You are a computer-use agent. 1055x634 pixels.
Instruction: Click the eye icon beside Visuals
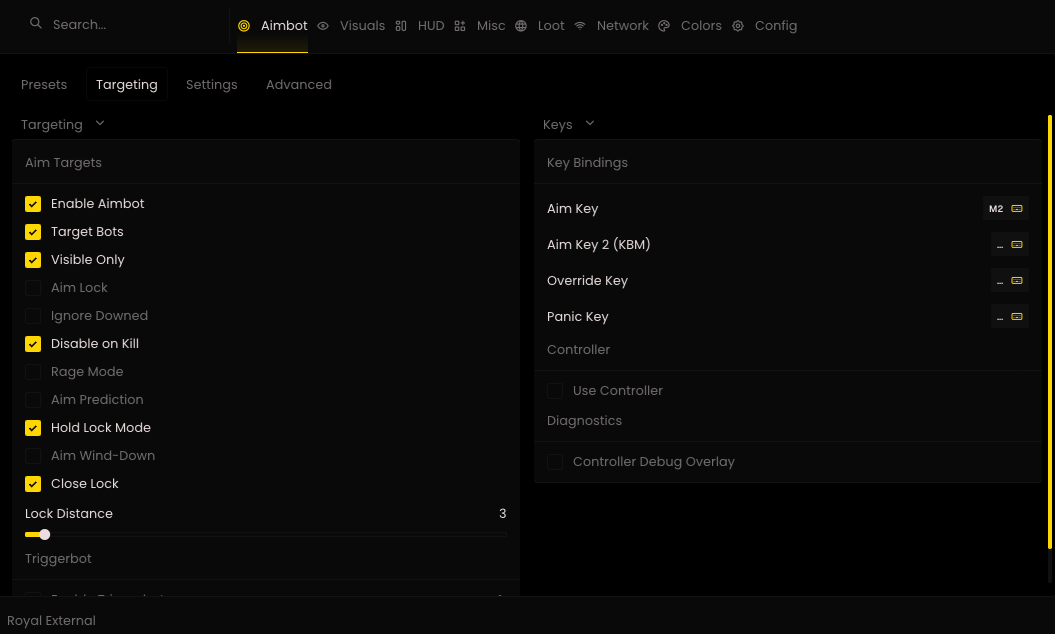323,26
